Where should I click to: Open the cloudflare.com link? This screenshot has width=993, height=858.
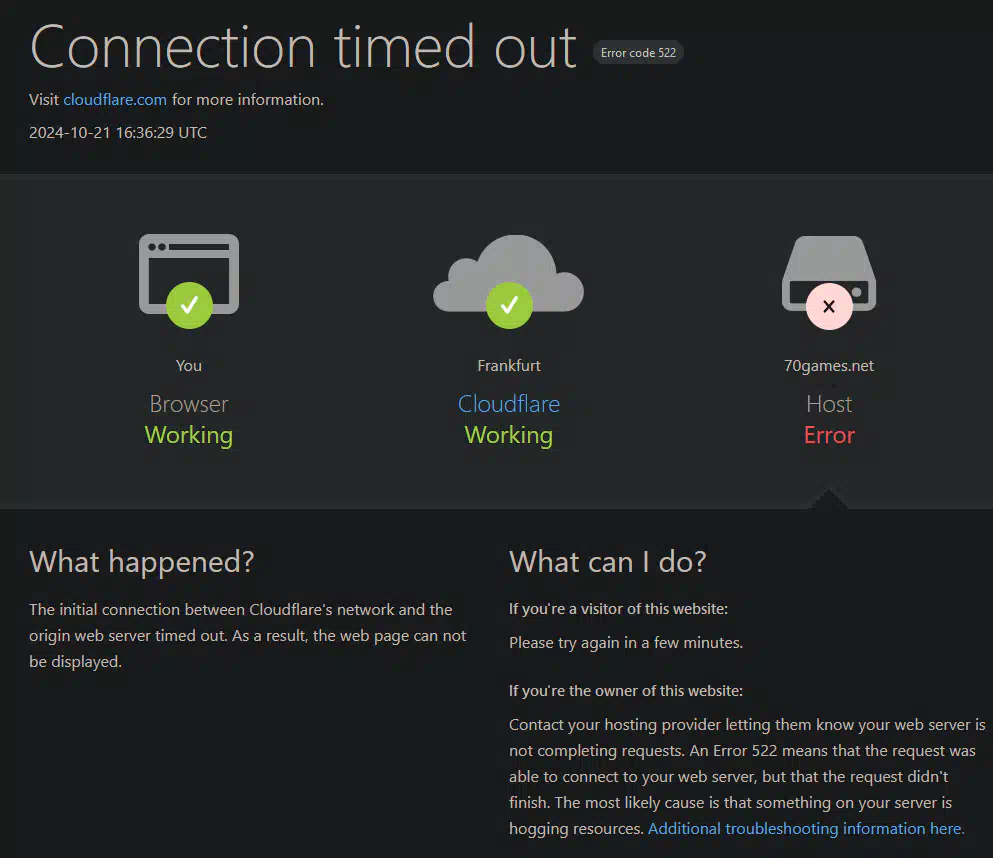[115, 99]
